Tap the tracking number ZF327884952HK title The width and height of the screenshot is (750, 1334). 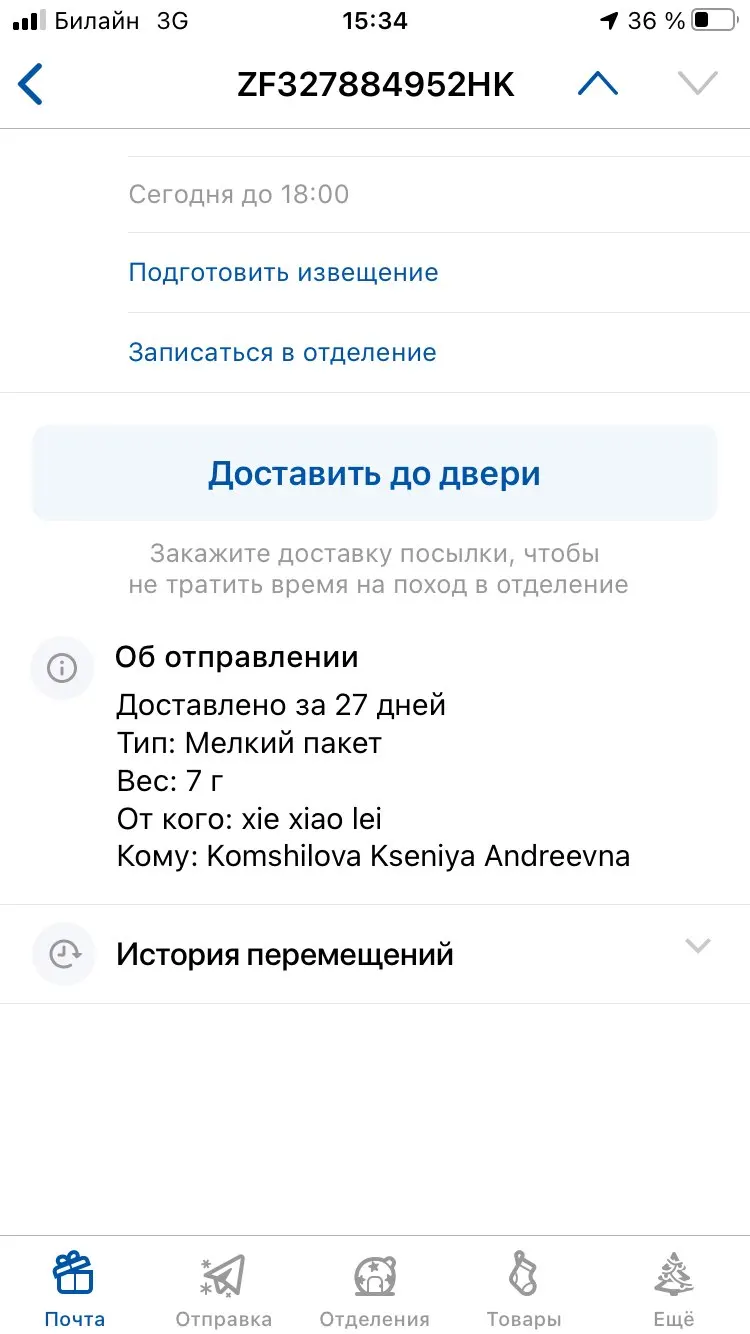tap(375, 85)
